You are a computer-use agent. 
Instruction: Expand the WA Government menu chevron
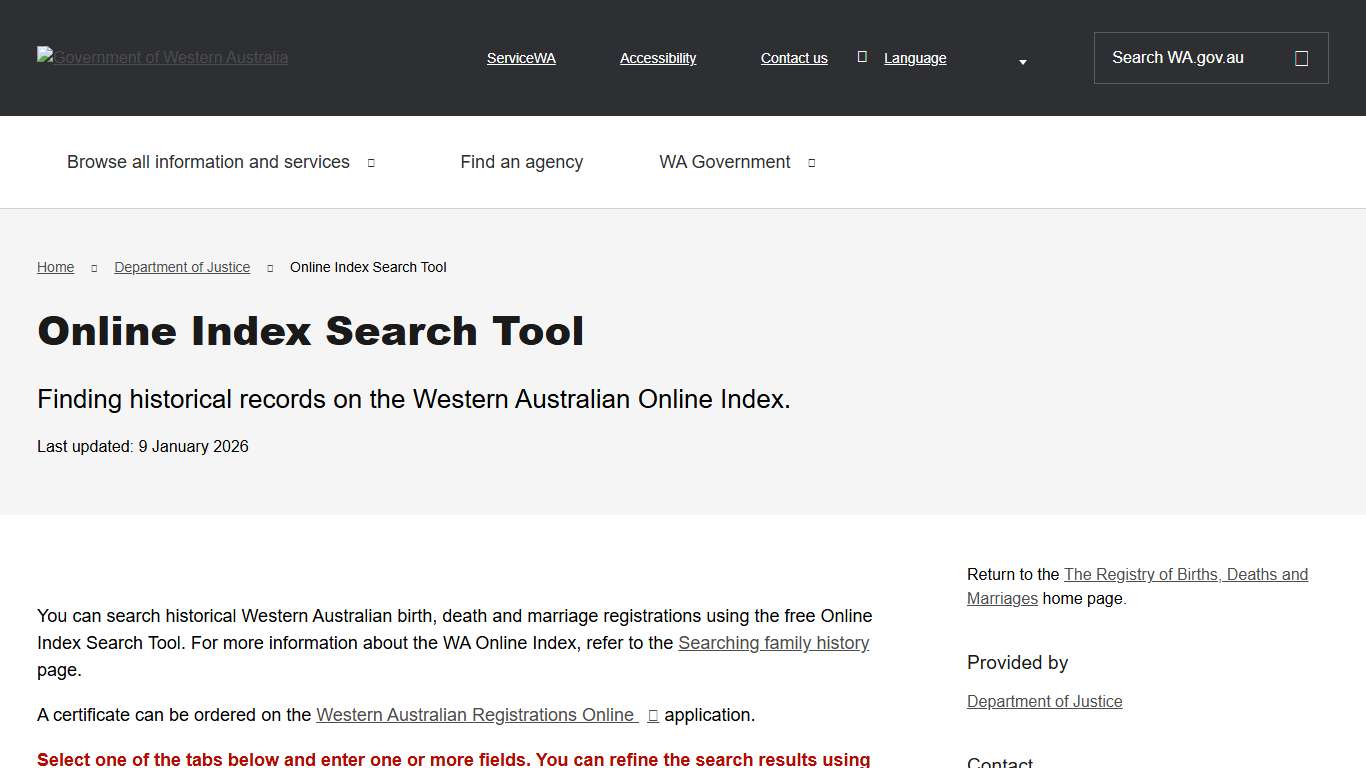coord(810,162)
